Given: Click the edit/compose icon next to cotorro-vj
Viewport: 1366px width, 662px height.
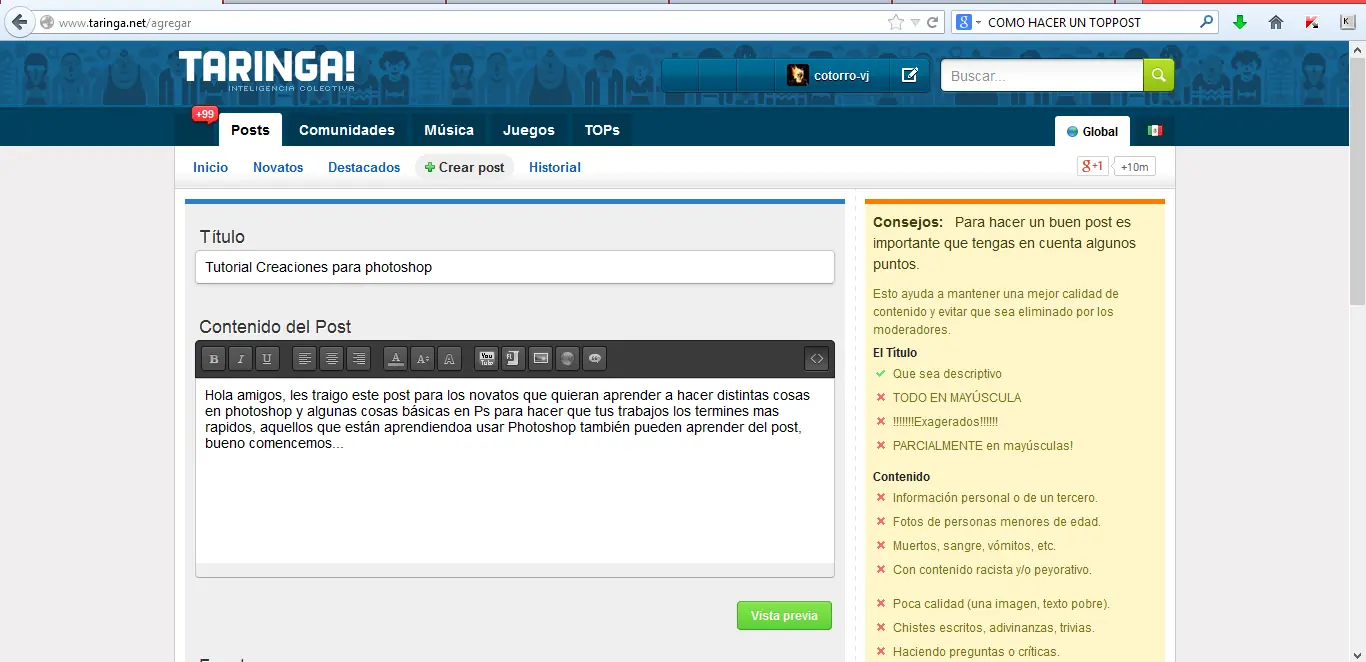Looking at the screenshot, I should pyautogui.click(x=909, y=75).
